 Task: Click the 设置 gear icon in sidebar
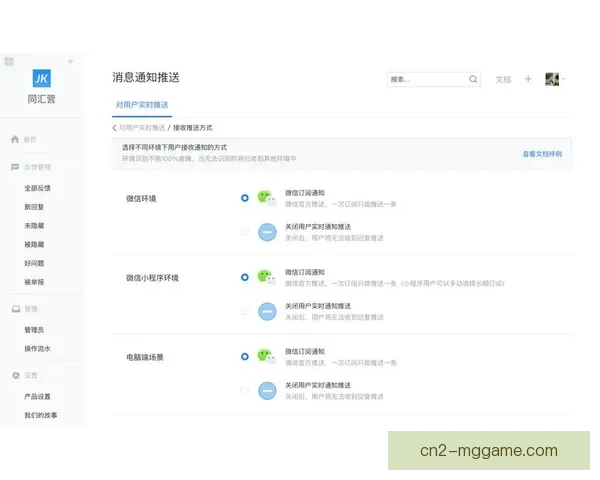pyautogui.click(x=16, y=375)
